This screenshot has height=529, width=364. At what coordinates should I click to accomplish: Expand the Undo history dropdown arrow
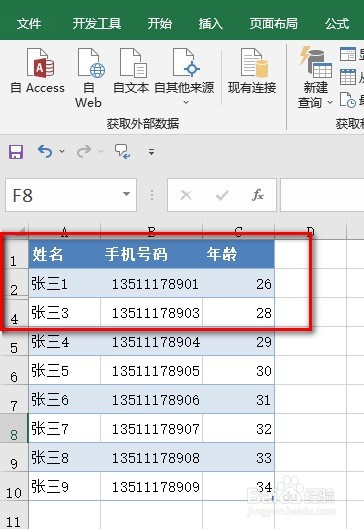[x=62, y=151]
